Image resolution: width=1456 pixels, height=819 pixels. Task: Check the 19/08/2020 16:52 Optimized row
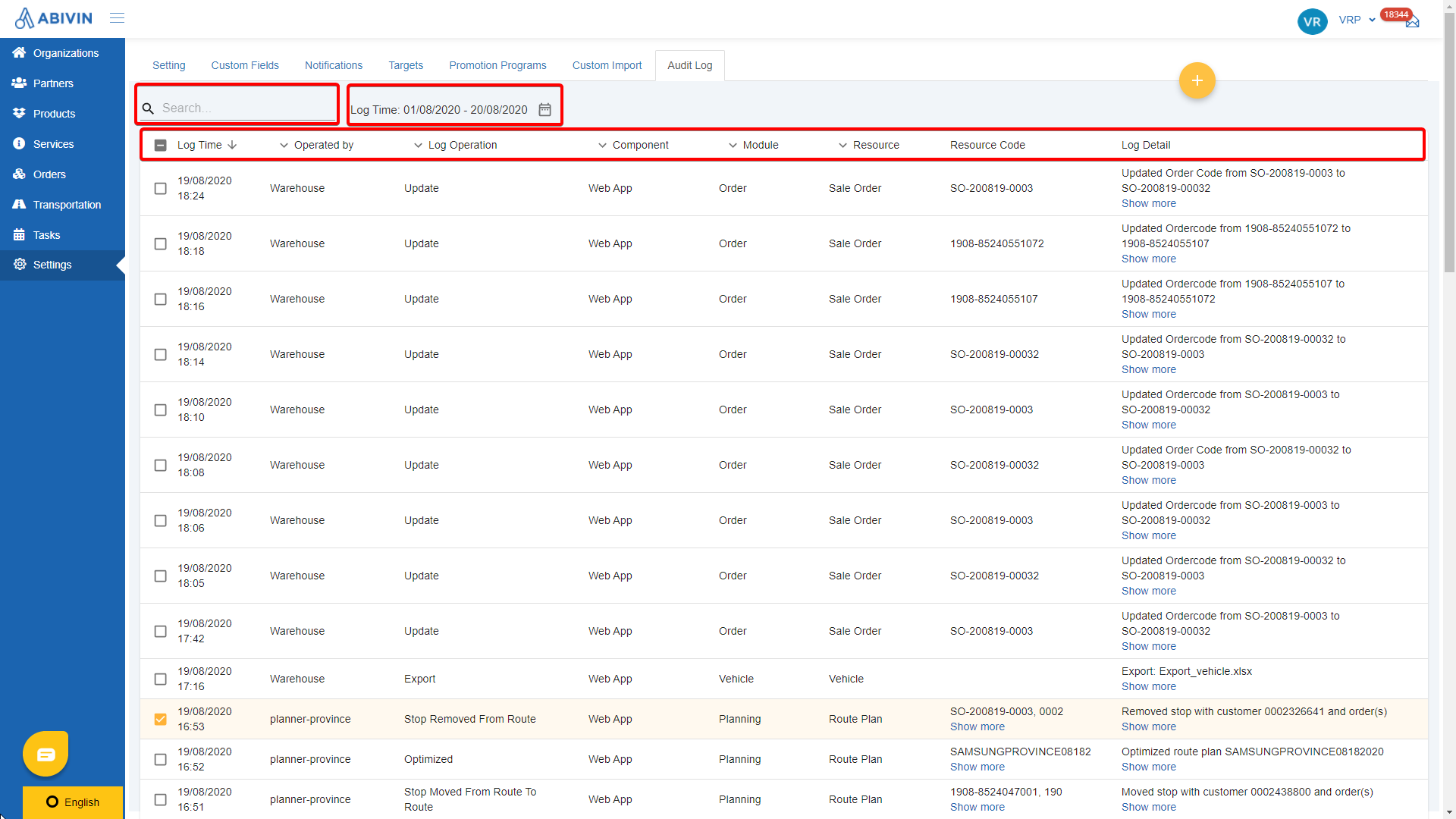[160, 759]
